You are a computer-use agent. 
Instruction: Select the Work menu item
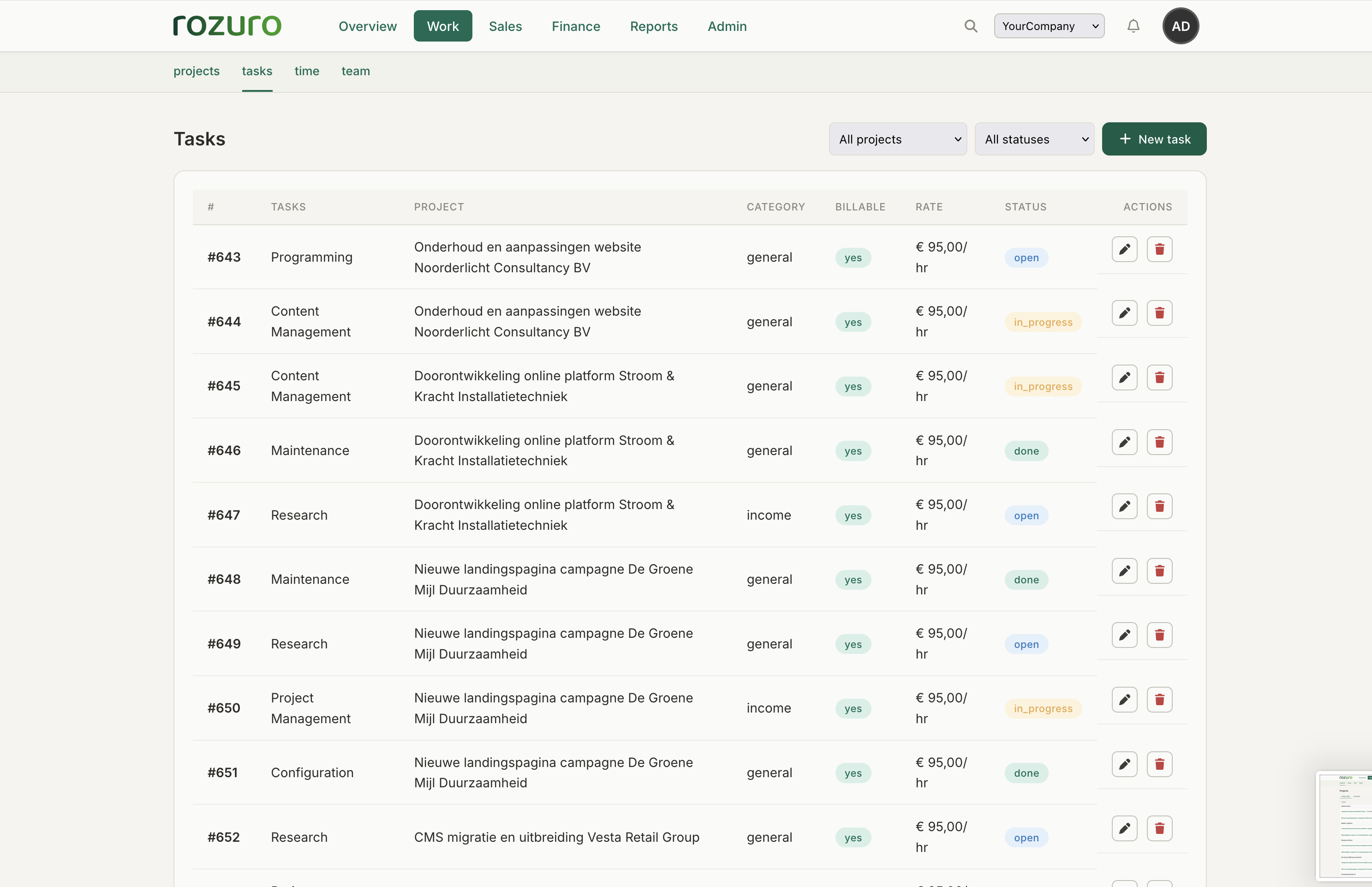coord(443,26)
